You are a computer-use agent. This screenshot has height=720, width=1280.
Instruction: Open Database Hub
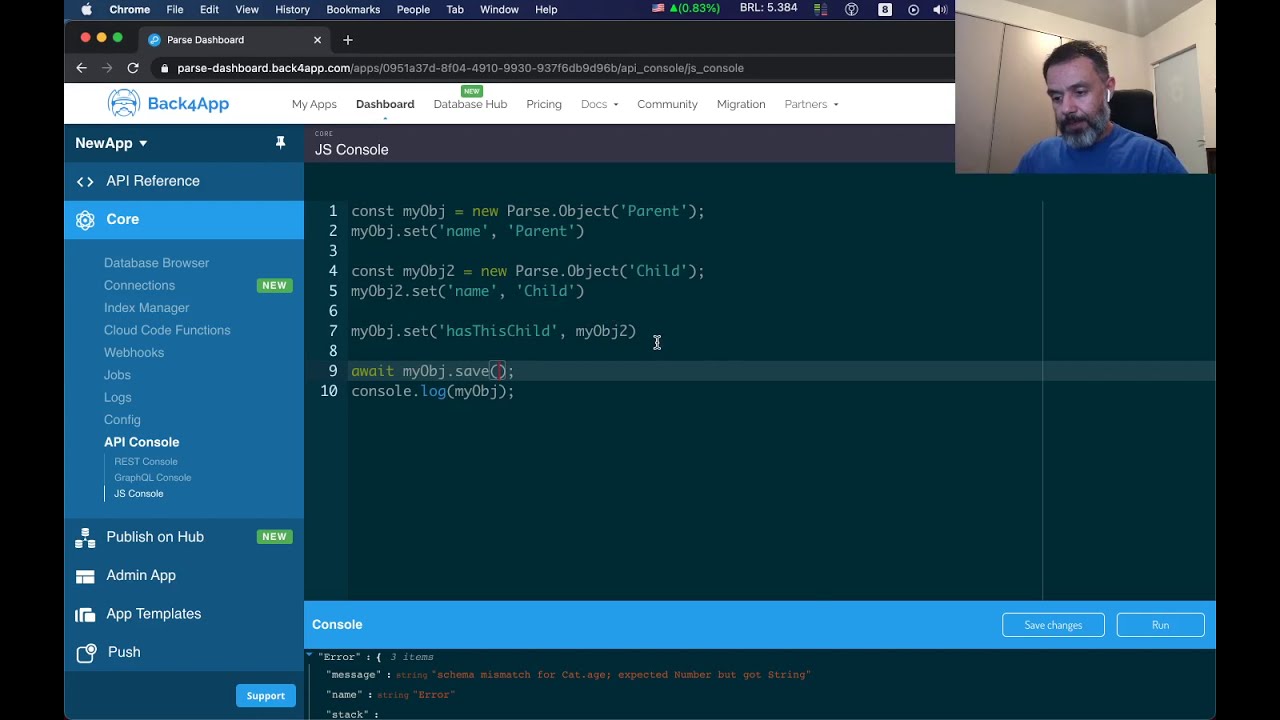point(470,104)
